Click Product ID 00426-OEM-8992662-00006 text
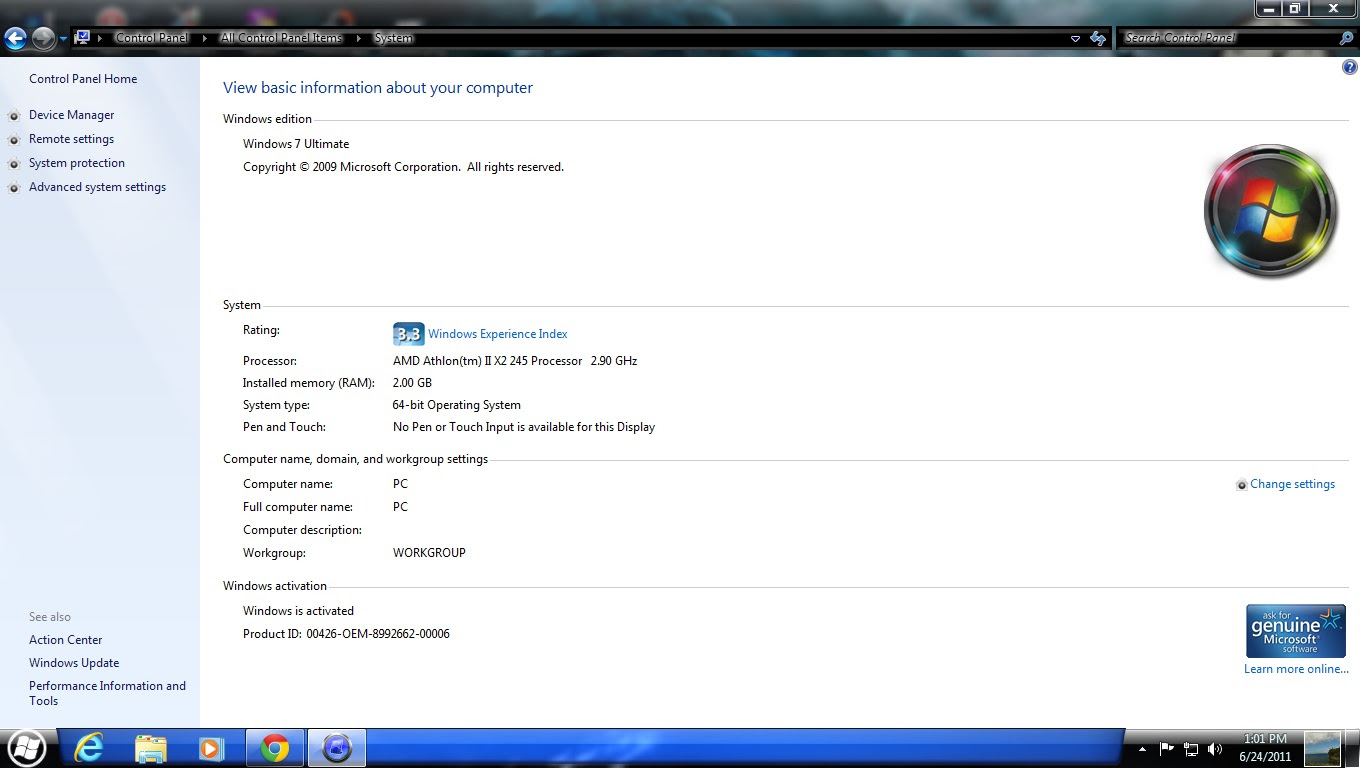This screenshot has width=1360, height=768. [x=346, y=634]
